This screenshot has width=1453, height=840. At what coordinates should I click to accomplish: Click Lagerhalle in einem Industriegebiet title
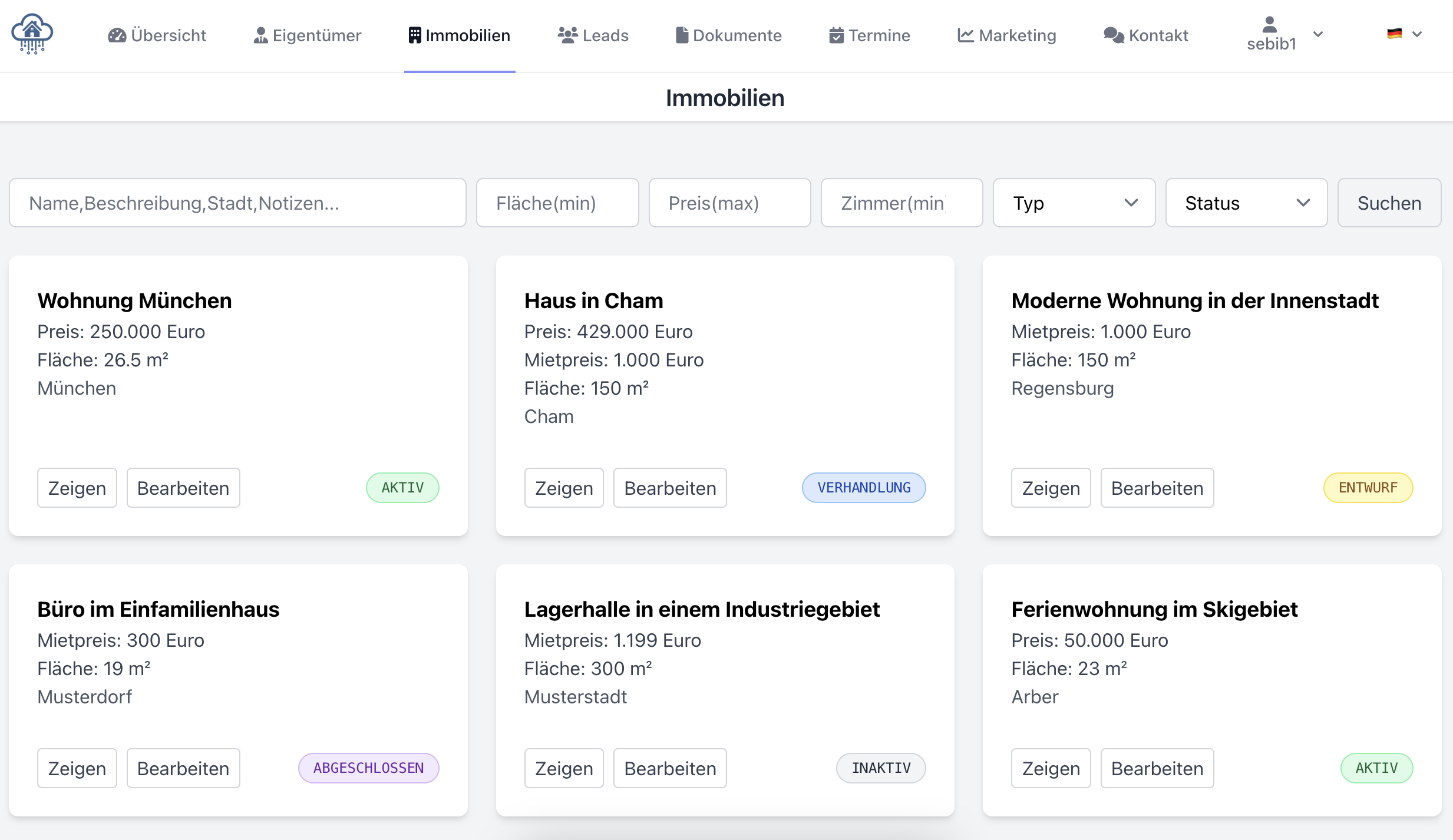702,609
